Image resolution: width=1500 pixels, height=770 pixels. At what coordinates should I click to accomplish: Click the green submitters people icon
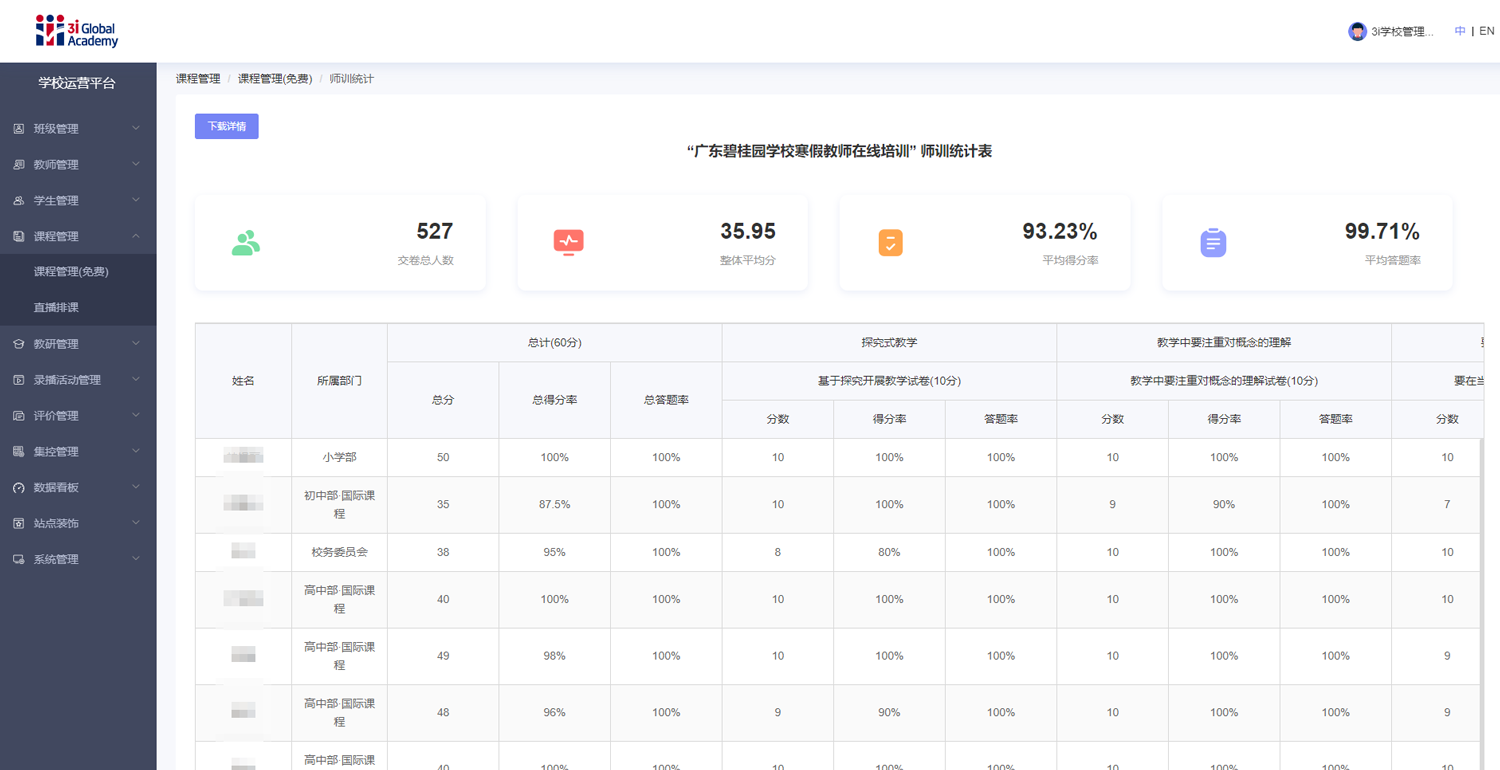point(246,243)
